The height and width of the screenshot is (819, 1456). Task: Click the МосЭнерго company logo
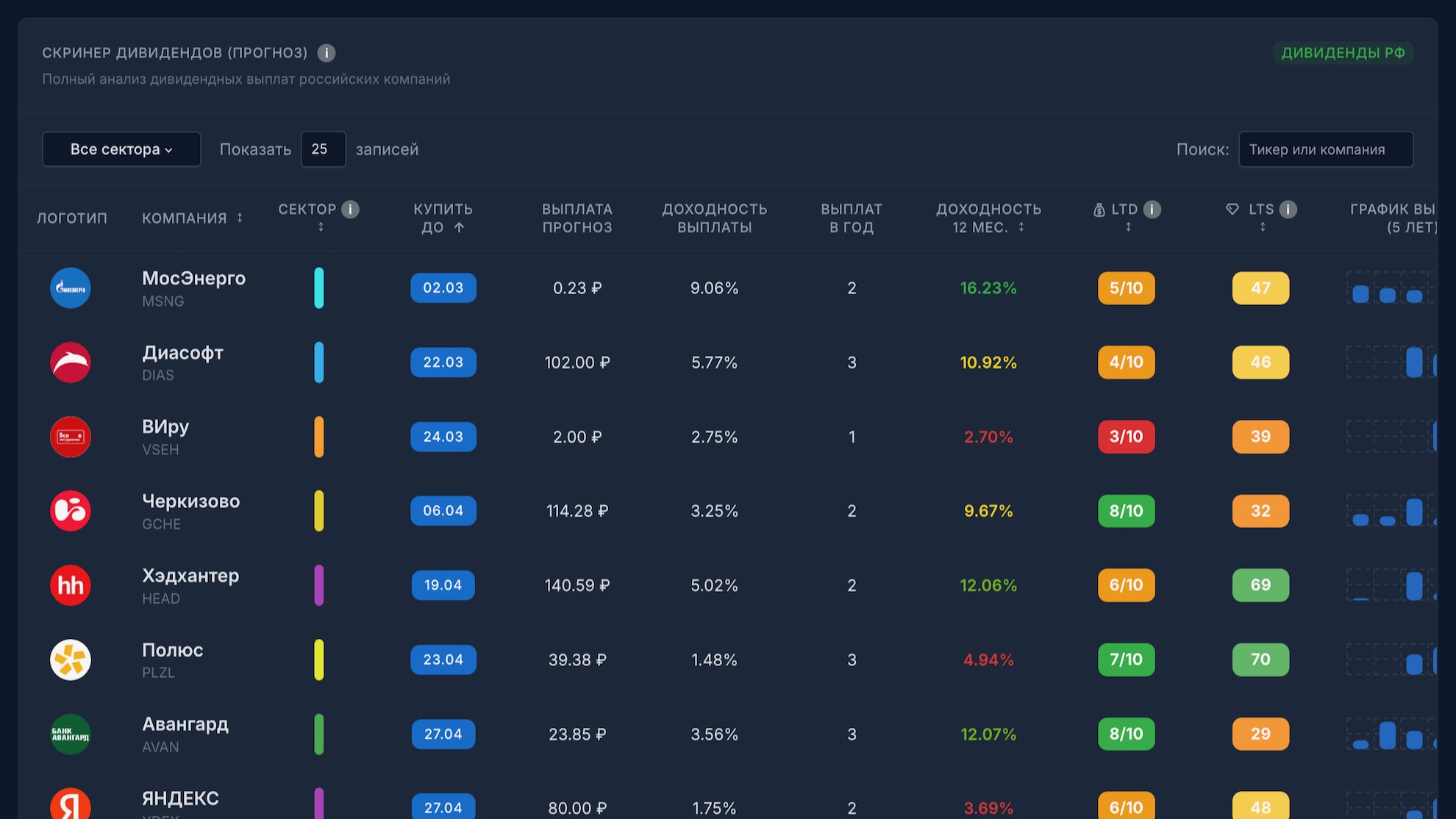(71, 288)
